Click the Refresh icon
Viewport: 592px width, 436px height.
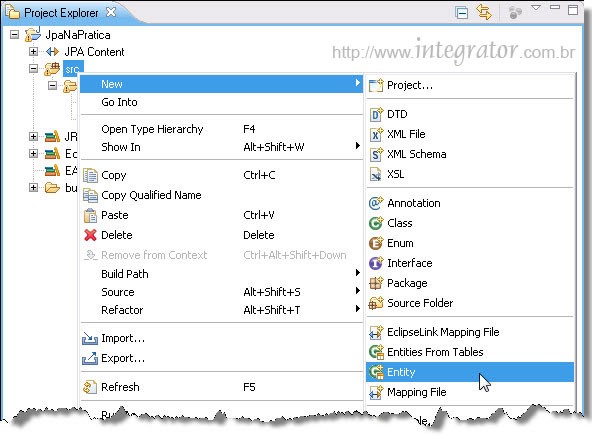[x=90, y=387]
